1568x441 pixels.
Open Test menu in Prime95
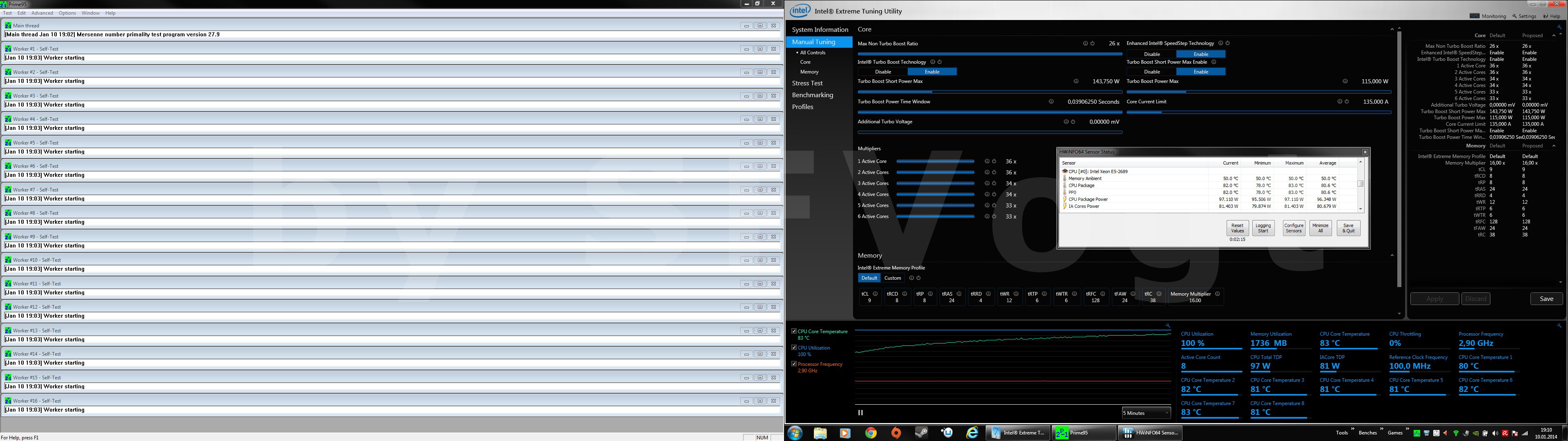click(8, 13)
